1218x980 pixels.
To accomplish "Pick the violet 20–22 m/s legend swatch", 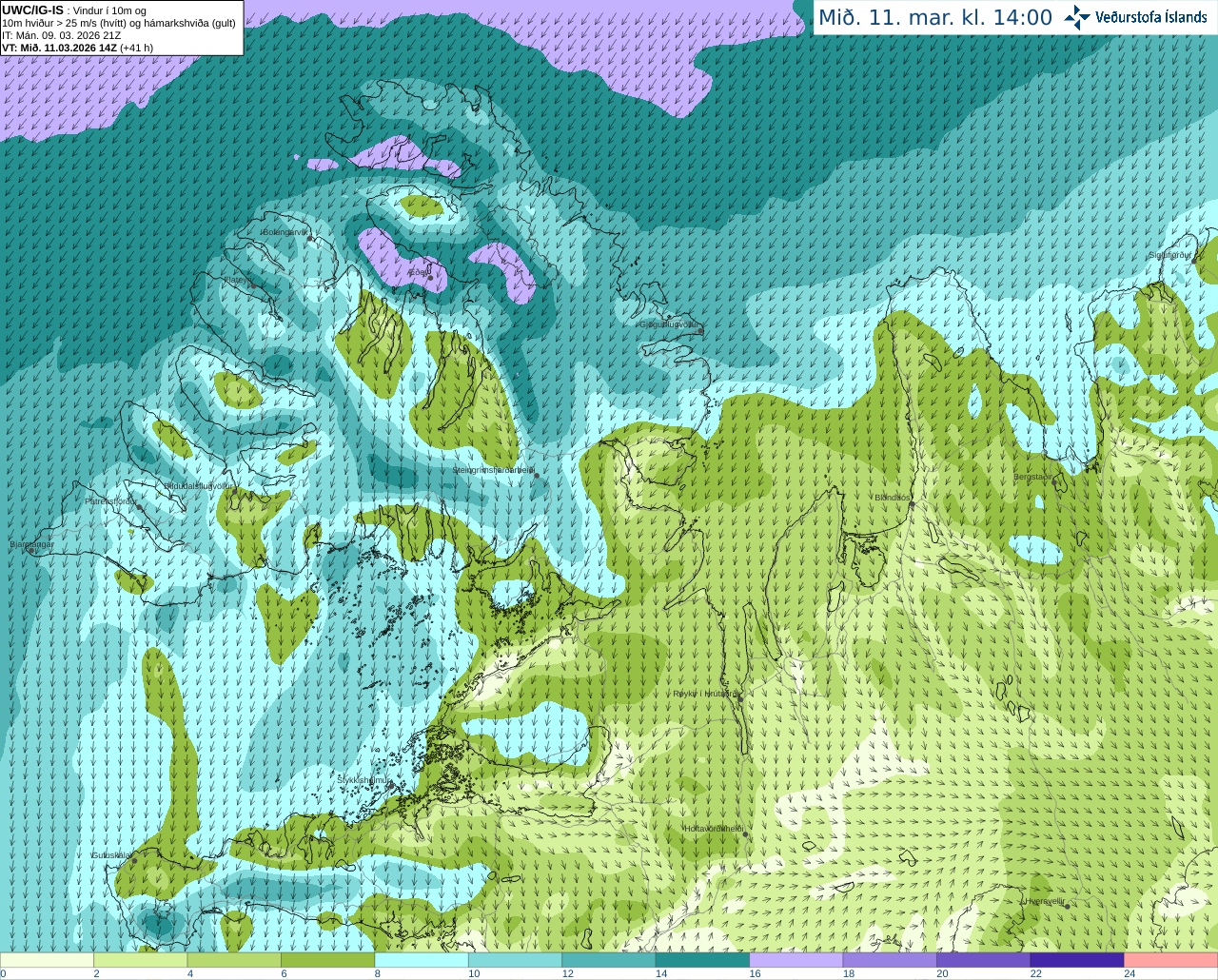I will click(984, 960).
